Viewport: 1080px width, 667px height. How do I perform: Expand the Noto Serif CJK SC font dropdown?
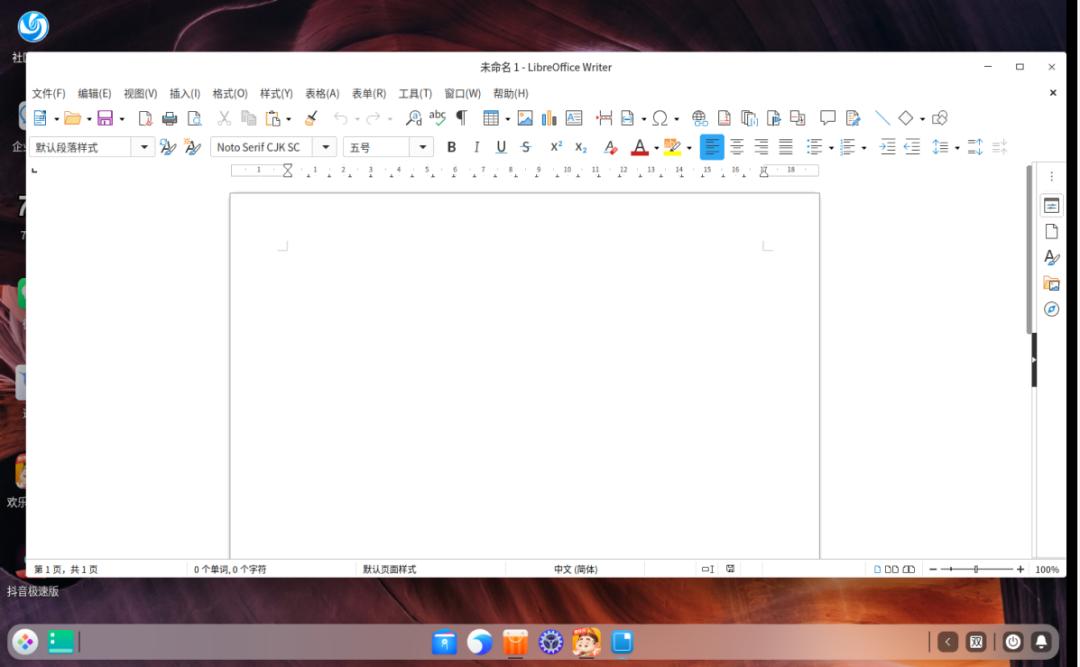326,147
